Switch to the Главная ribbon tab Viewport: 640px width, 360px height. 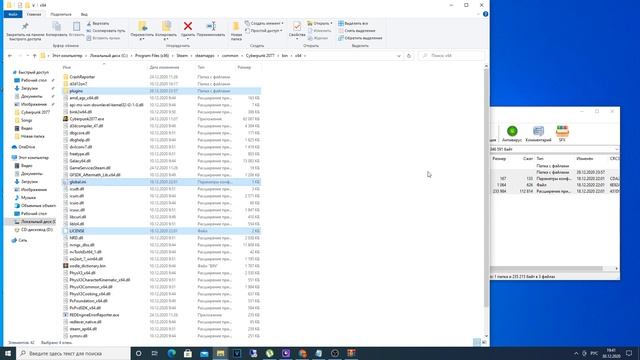34,14
